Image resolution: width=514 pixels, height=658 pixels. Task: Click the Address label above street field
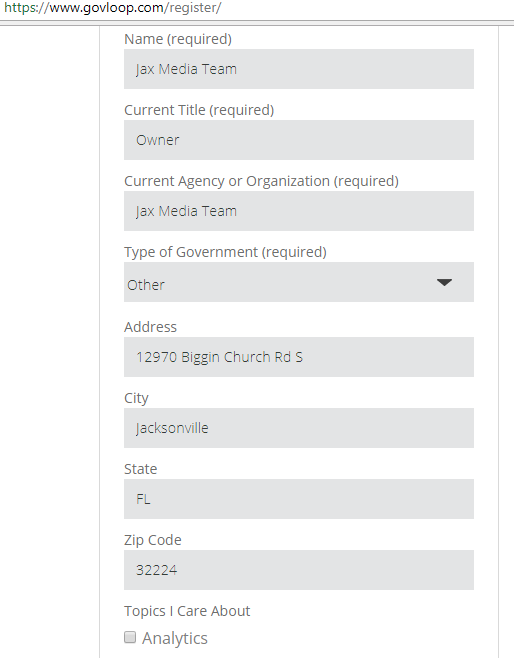(x=150, y=327)
